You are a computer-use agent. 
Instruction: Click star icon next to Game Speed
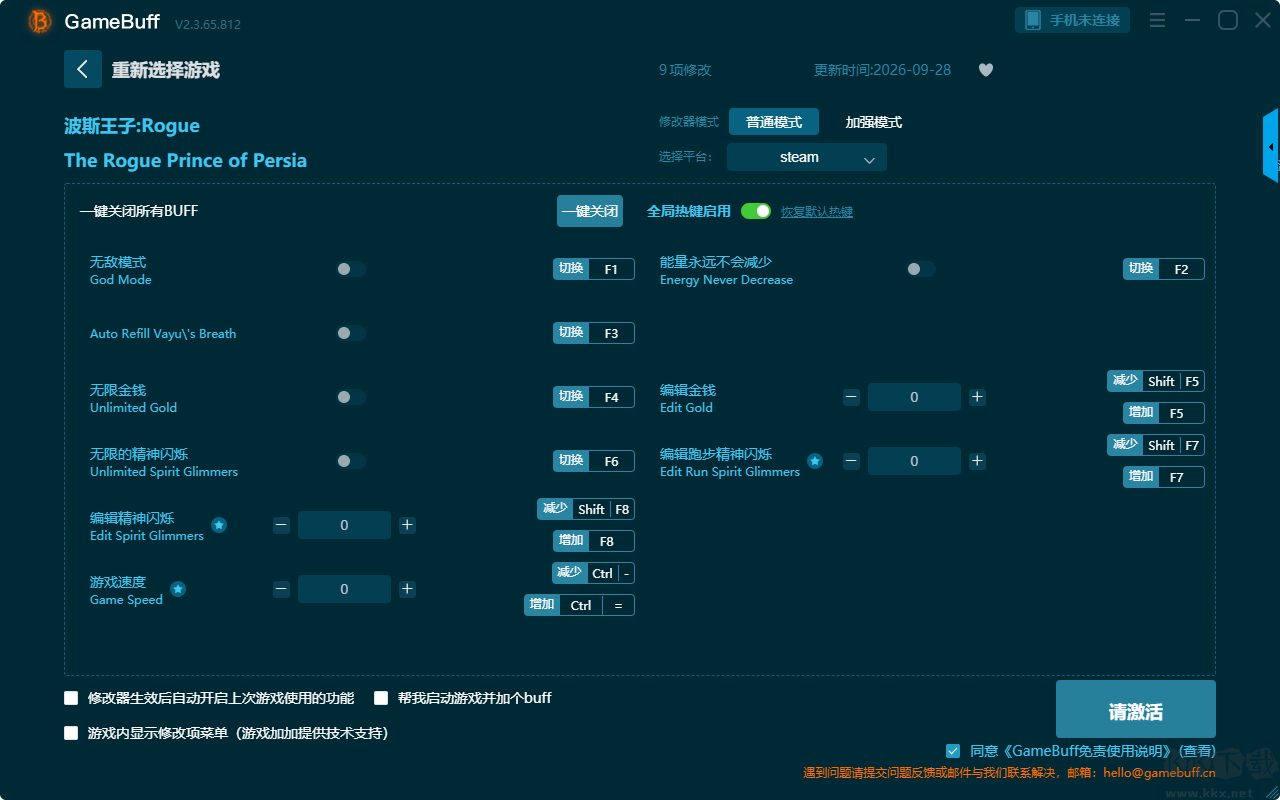coord(178,589)
